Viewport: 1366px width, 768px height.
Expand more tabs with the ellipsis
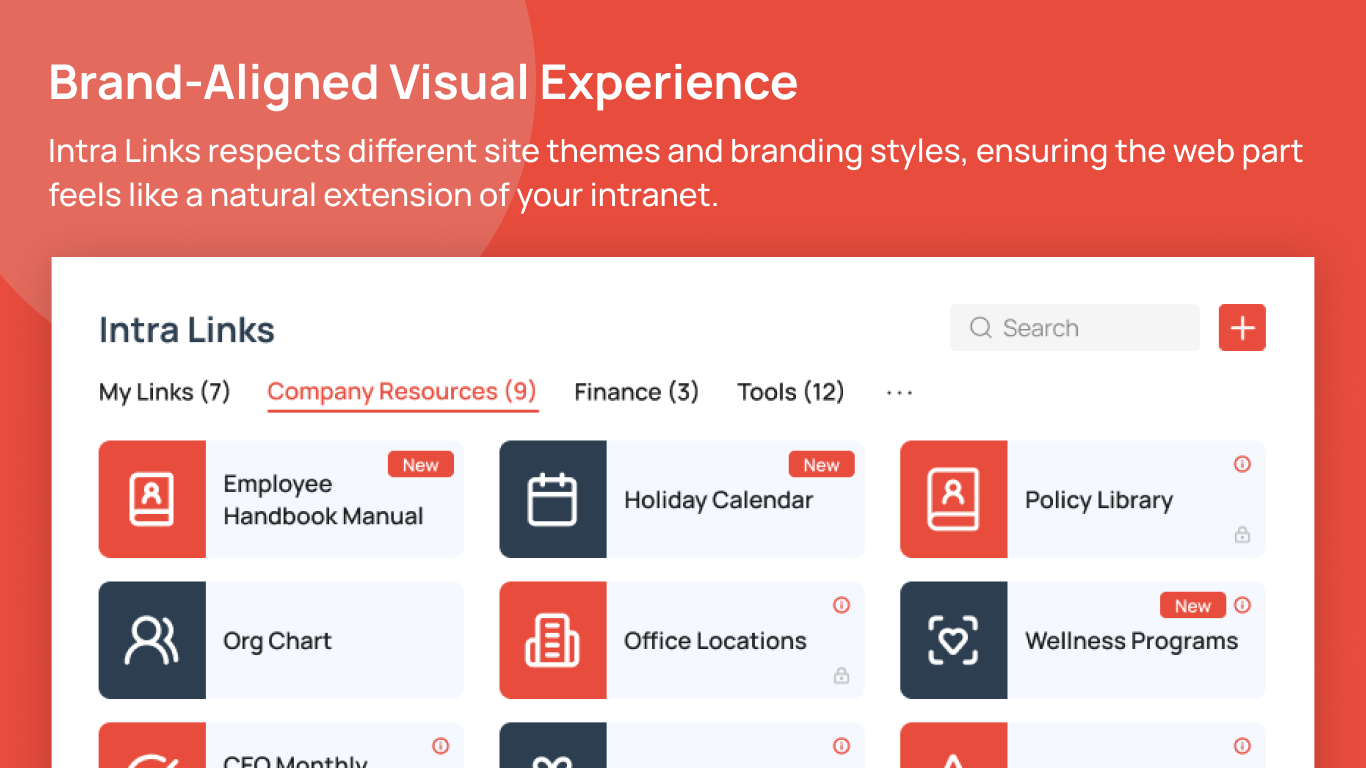coord(899,393)
